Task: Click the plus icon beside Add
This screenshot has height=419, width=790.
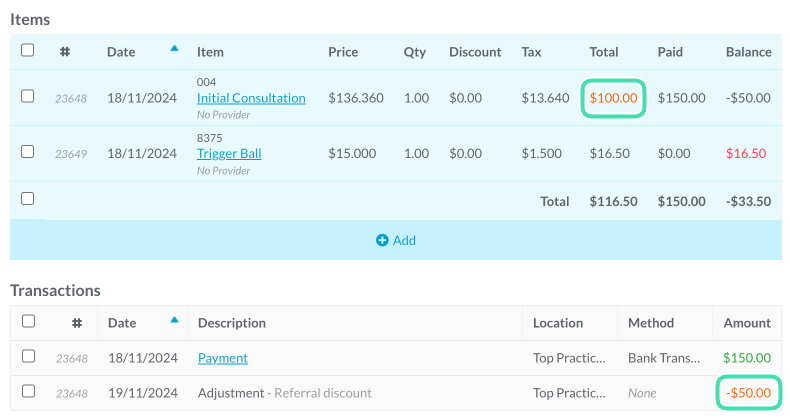Action: point(382,240)
